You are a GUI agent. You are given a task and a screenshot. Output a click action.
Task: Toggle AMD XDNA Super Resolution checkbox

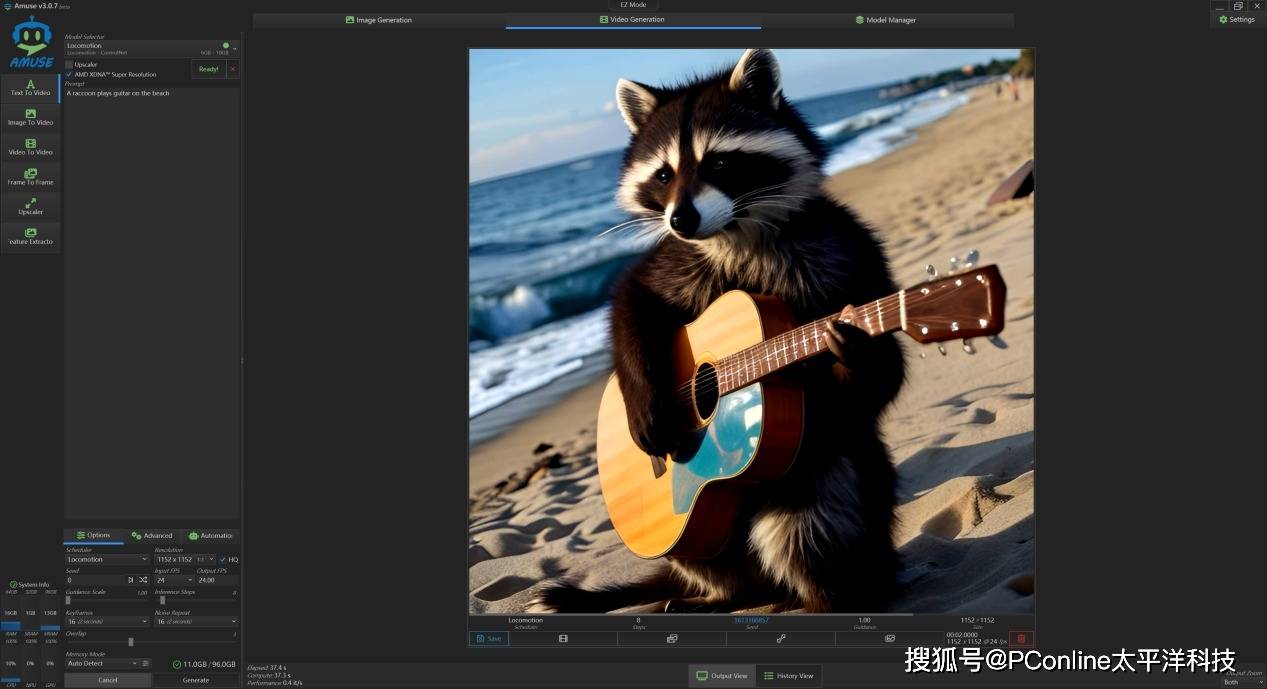click(x=69, y=74)
